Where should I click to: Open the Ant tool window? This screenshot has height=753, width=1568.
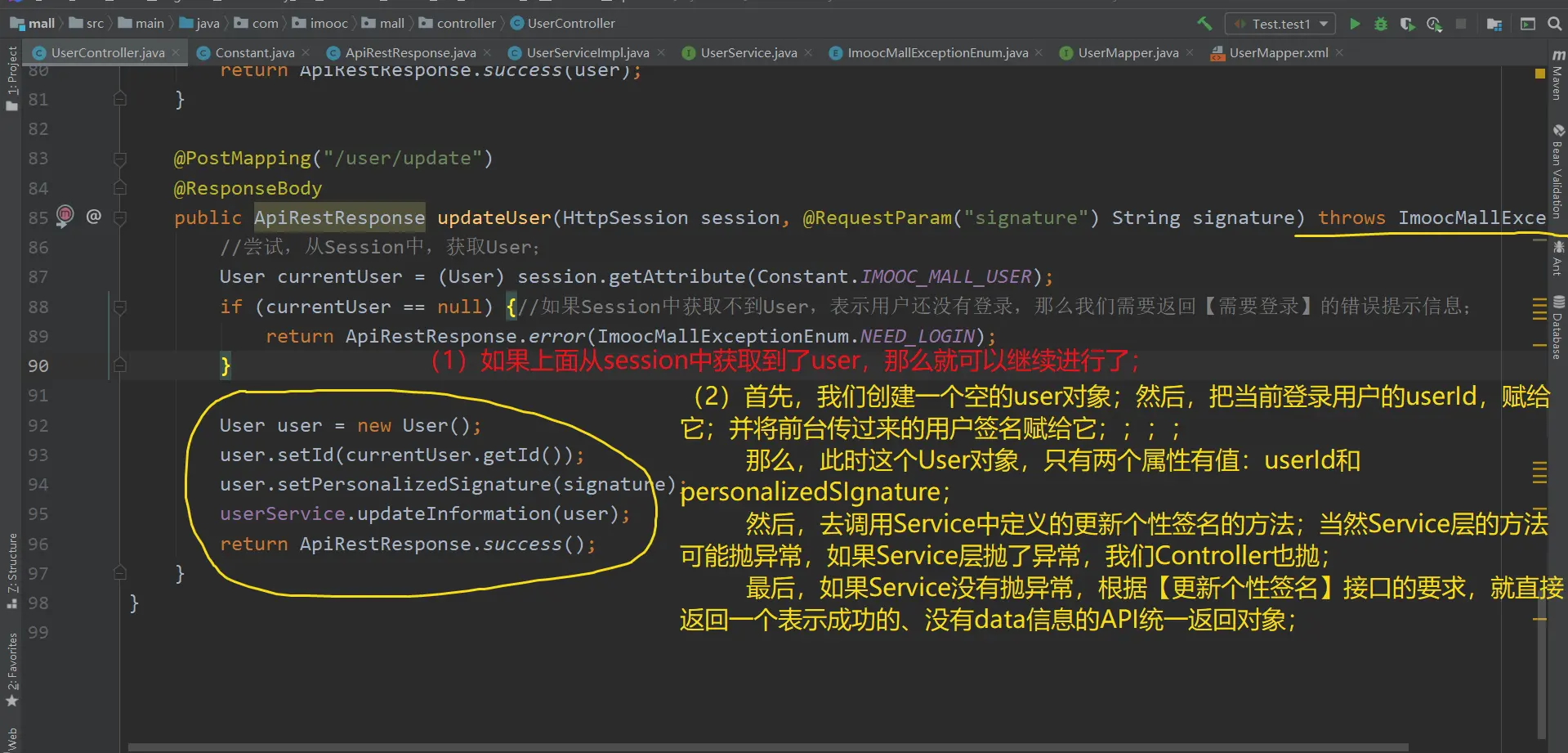pos(1558,258)
